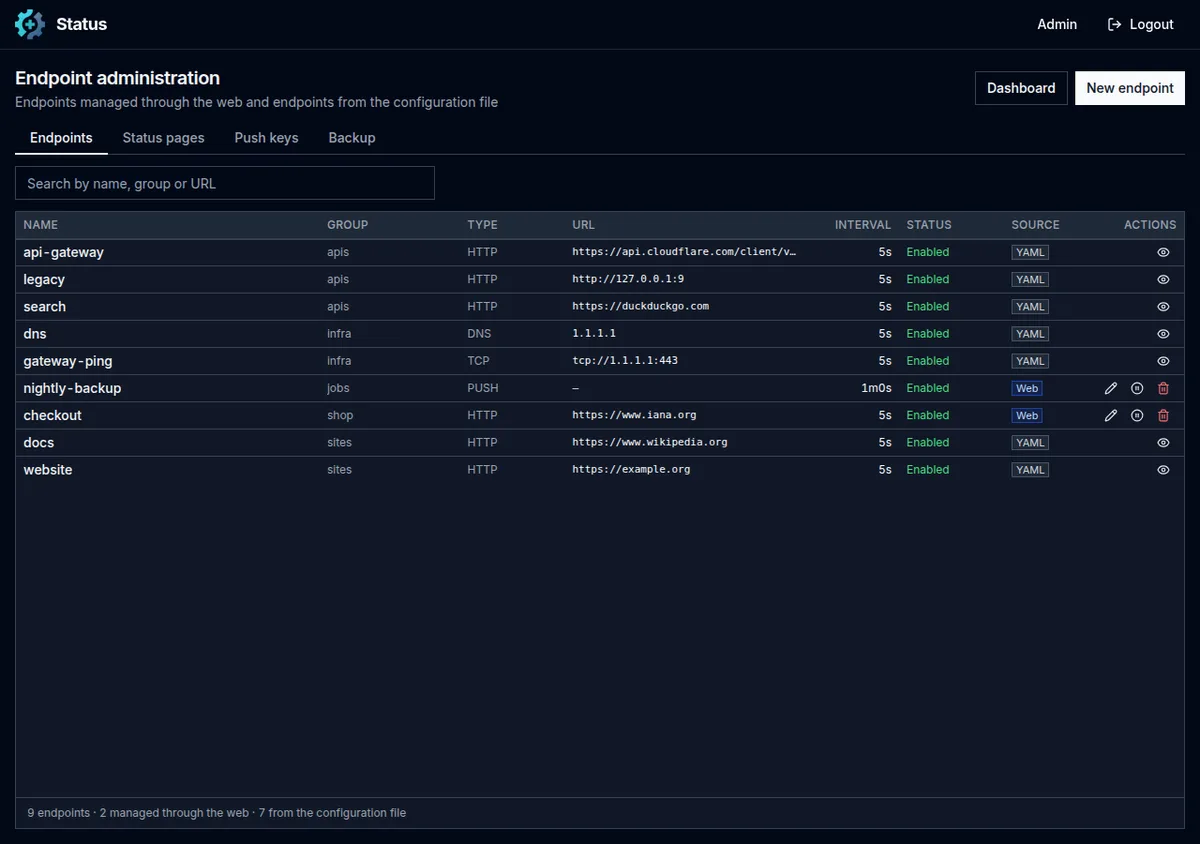Click the shop group cell
Viewport: 1200px width, 844px height.
(x=340, y=415)
